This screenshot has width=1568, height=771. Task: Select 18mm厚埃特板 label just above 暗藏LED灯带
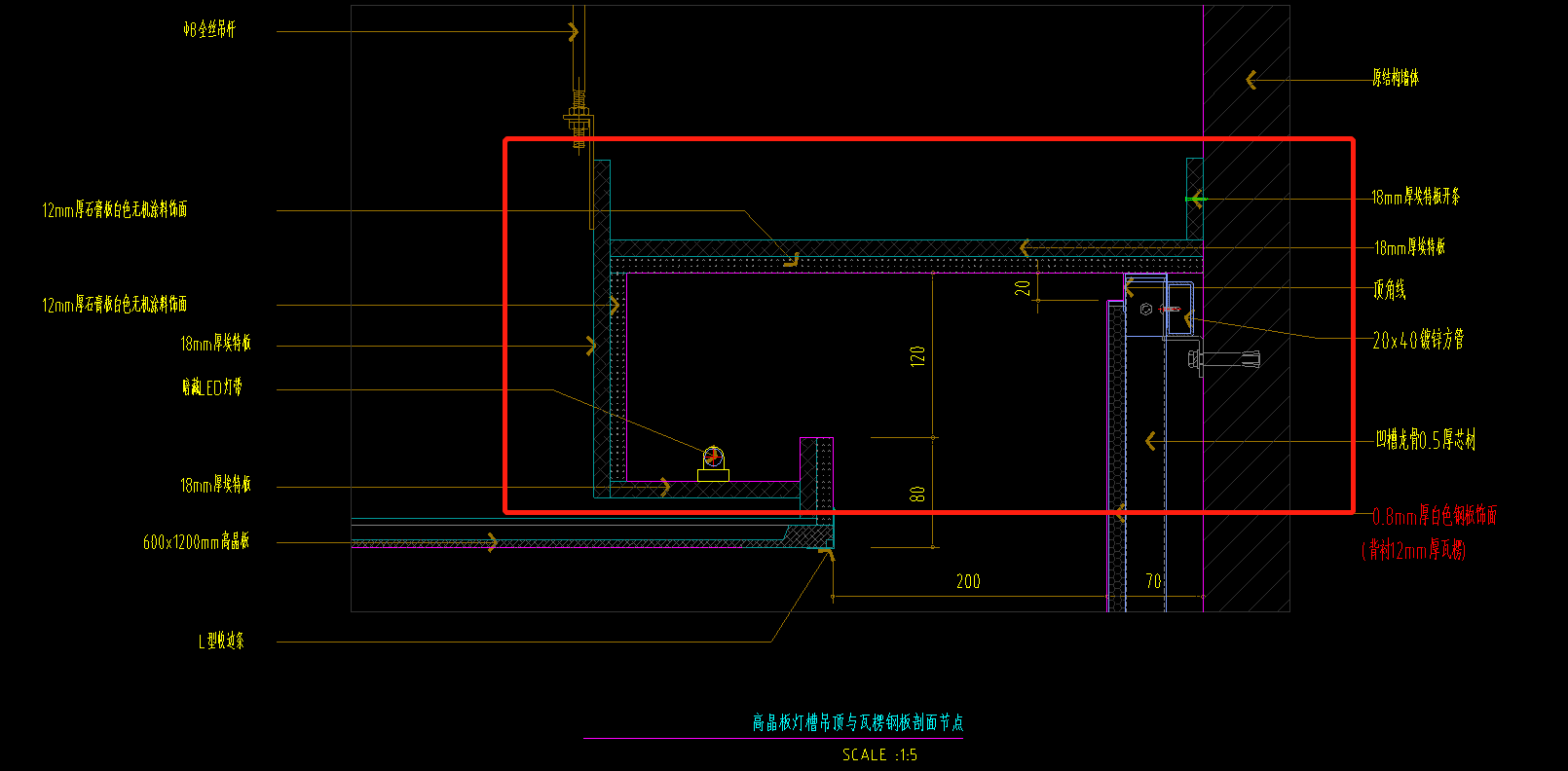coord(215,343)
